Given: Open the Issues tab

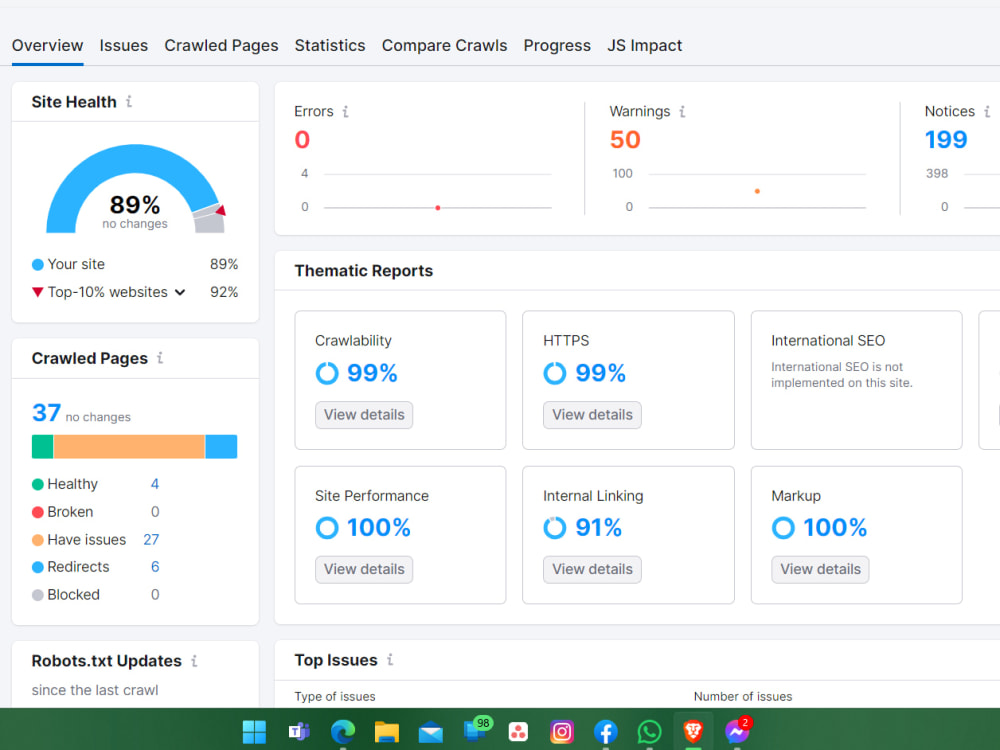Looking at the screenshot, I should pos(124,46).
